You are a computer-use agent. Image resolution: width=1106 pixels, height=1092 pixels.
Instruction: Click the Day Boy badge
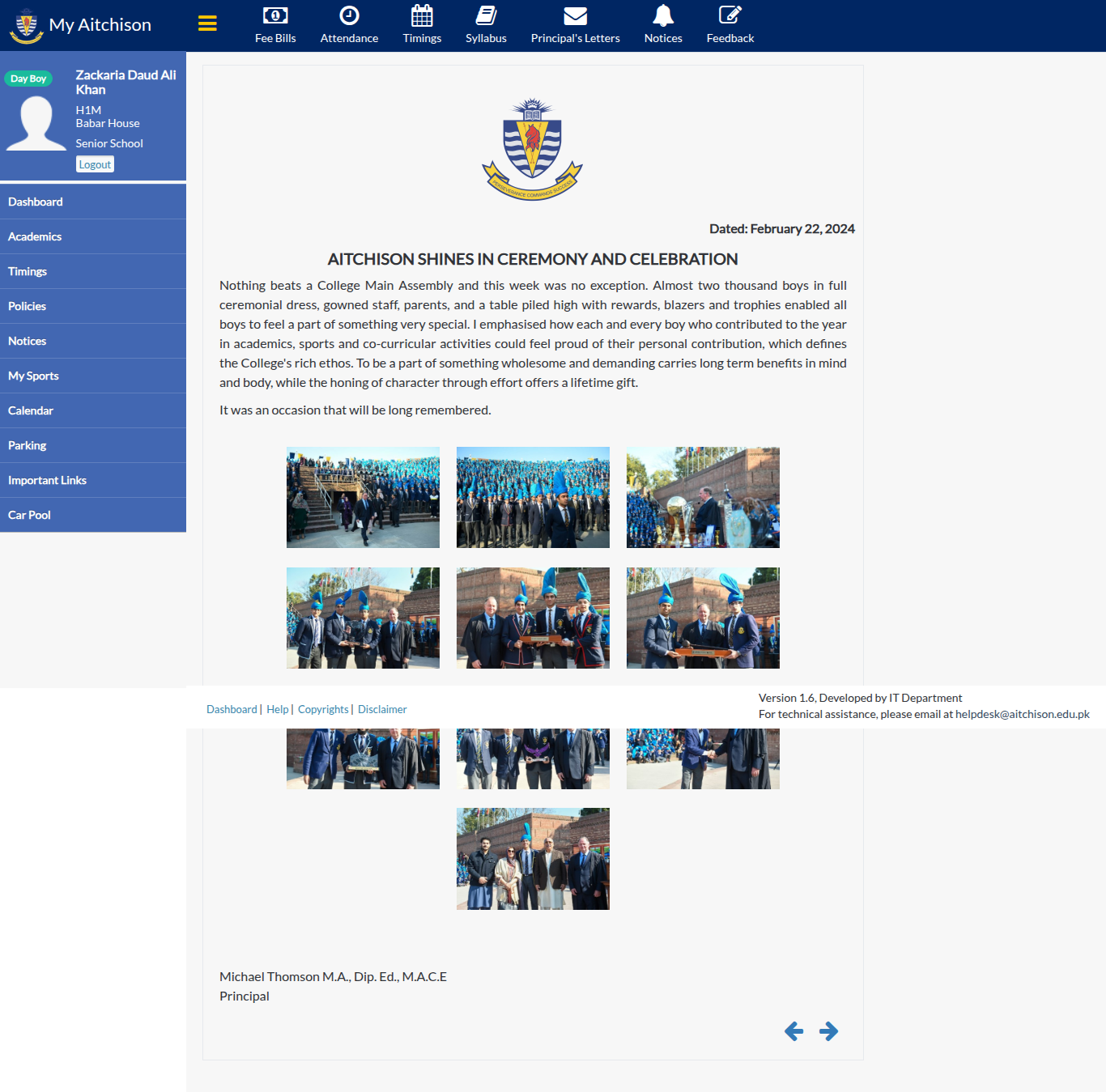coord(28,79)
